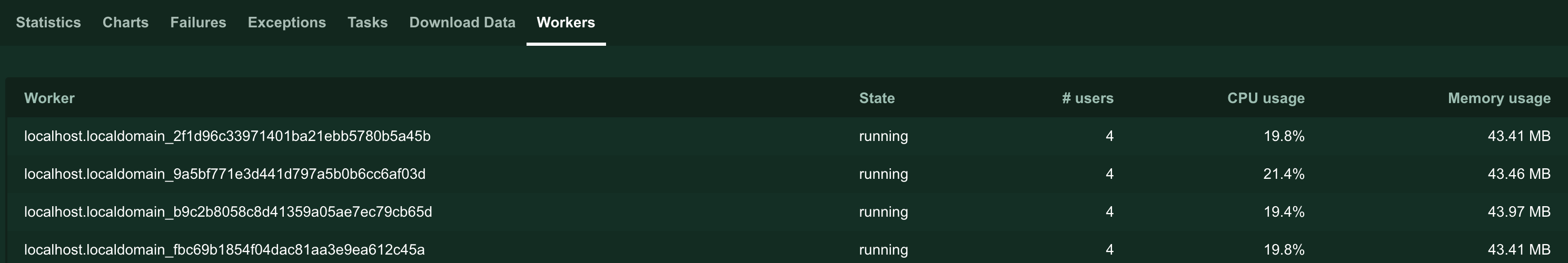Viewport: 1568px width, 263px height.
Task: Open the Charts tab
Action: [125, 23]
